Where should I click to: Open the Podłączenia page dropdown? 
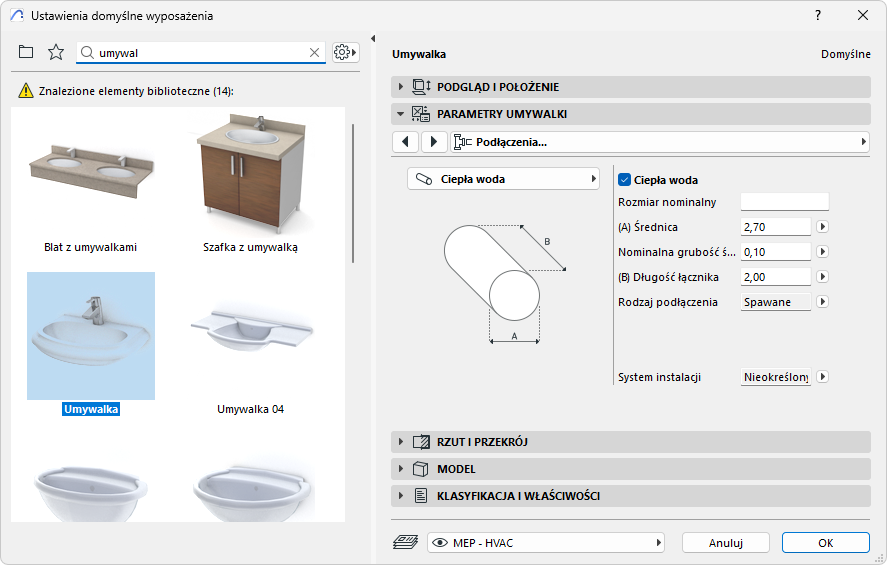point(660,142)
